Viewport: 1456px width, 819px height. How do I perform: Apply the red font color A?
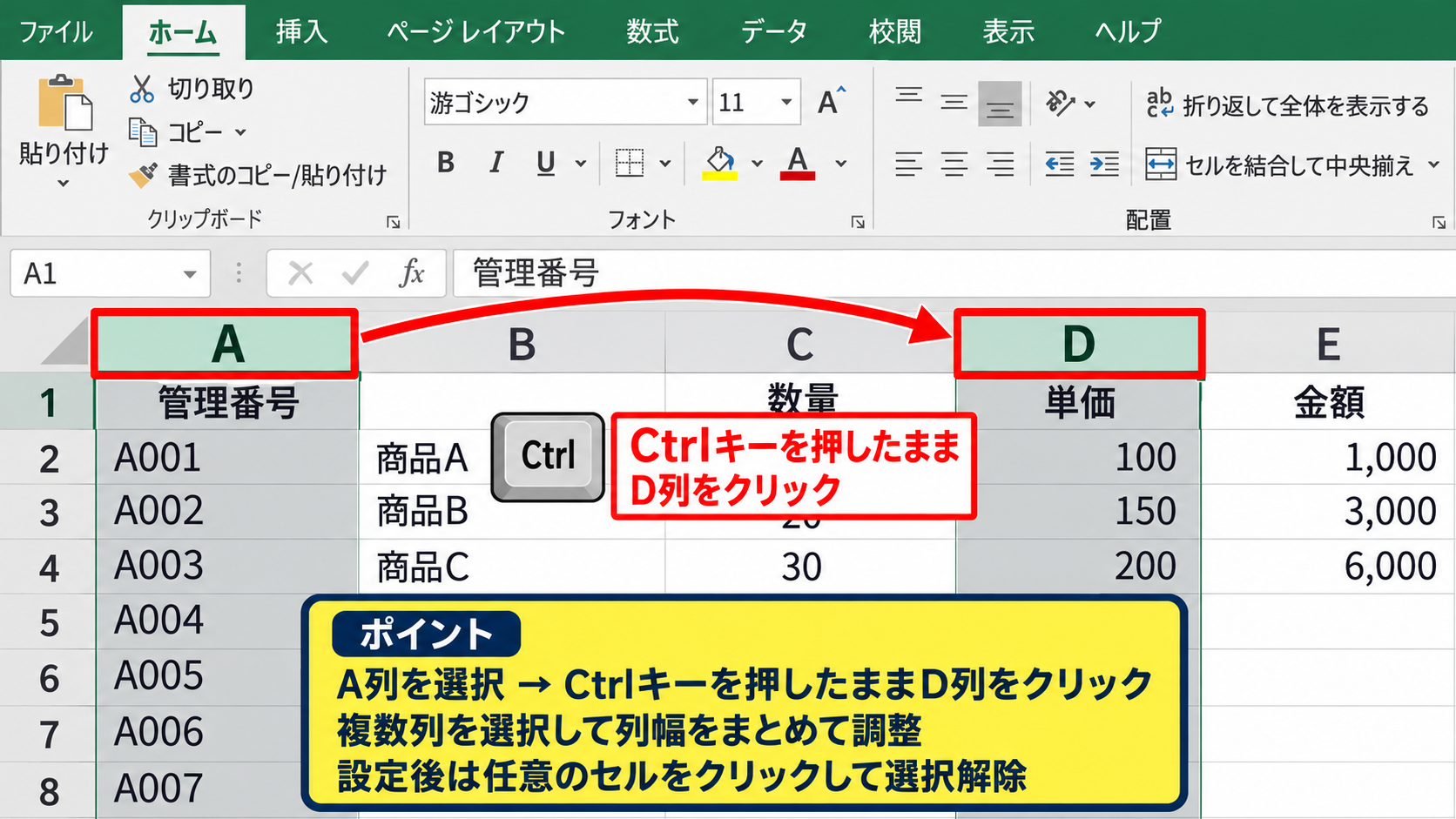(x=798, y=163)
